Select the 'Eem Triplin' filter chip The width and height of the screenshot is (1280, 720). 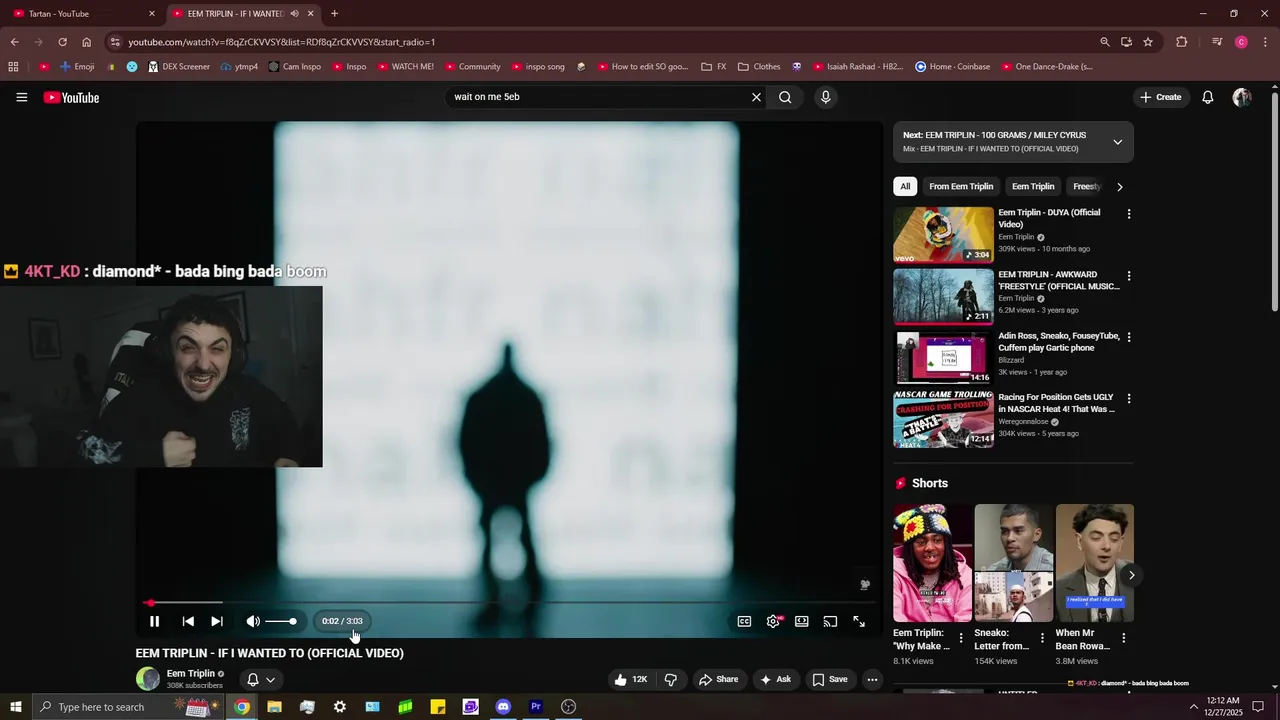click(1033, 186)
